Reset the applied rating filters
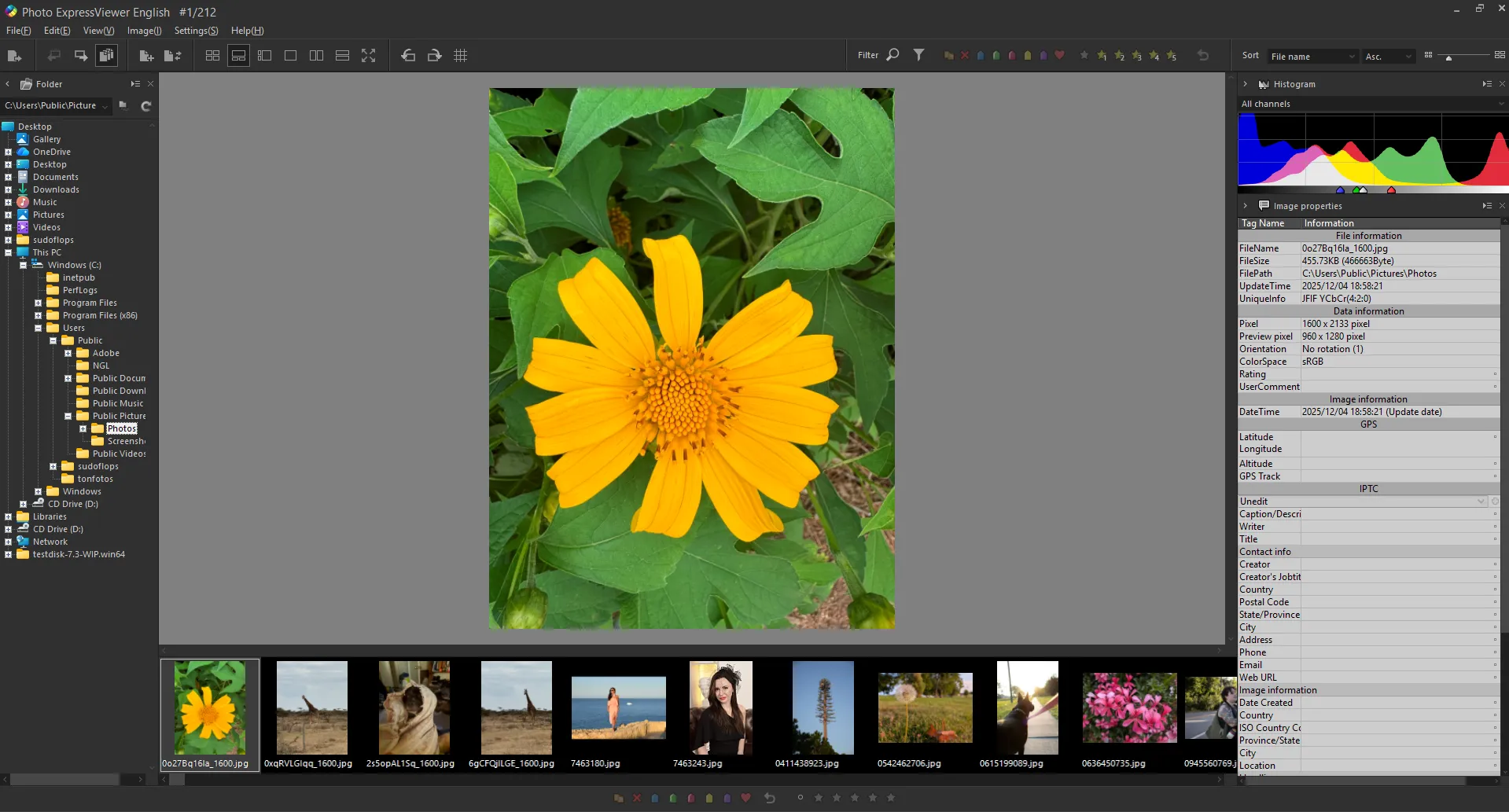Image resolution: width=1509 pixels, height=812 pixels. point(1203,55)
